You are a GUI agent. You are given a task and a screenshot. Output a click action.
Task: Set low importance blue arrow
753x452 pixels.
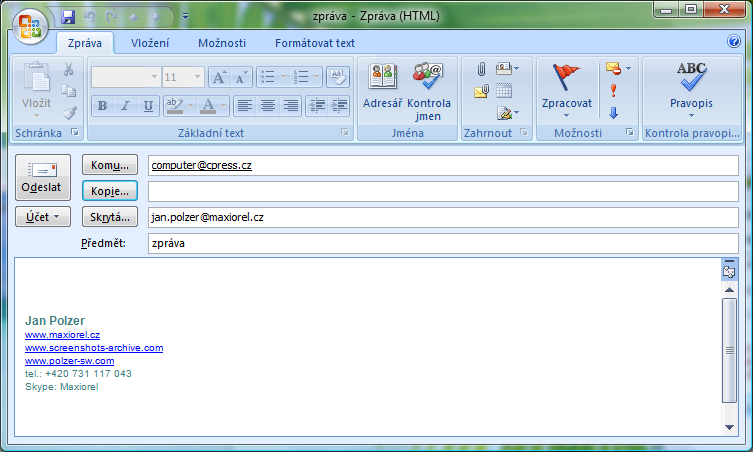pyautogui.click(x=613, y=113)
